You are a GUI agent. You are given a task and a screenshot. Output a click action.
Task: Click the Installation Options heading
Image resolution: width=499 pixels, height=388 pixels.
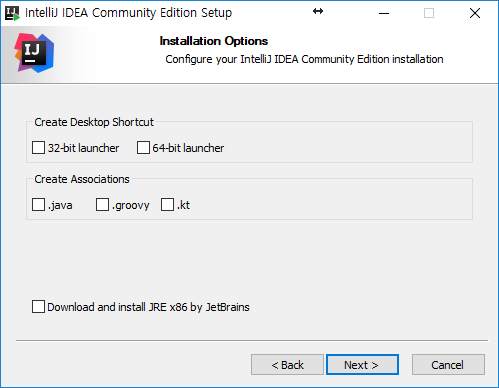click(x=214, y=41)
